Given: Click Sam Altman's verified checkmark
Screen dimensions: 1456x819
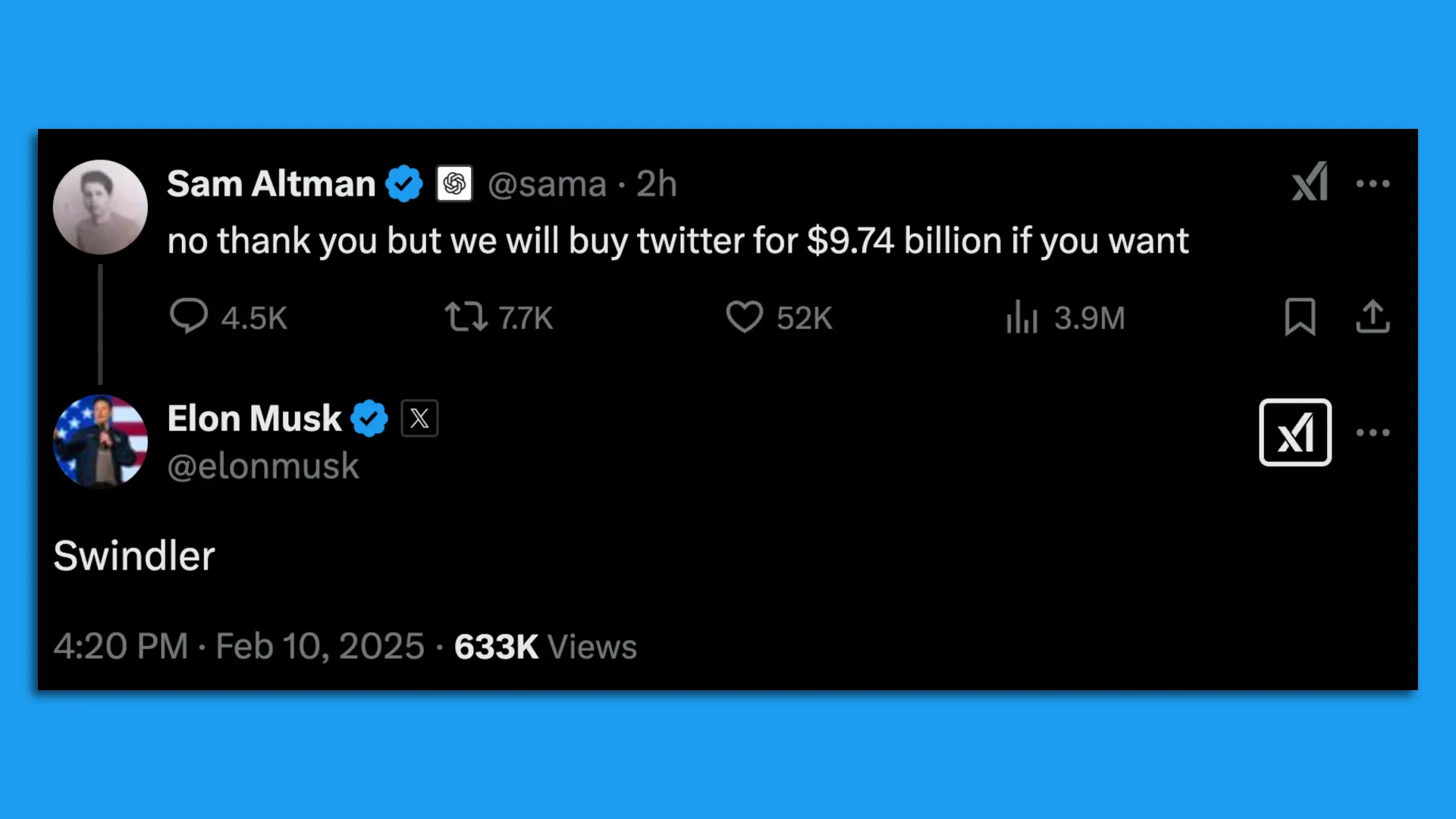Looking at the screenshot, I should click(403, 184).
